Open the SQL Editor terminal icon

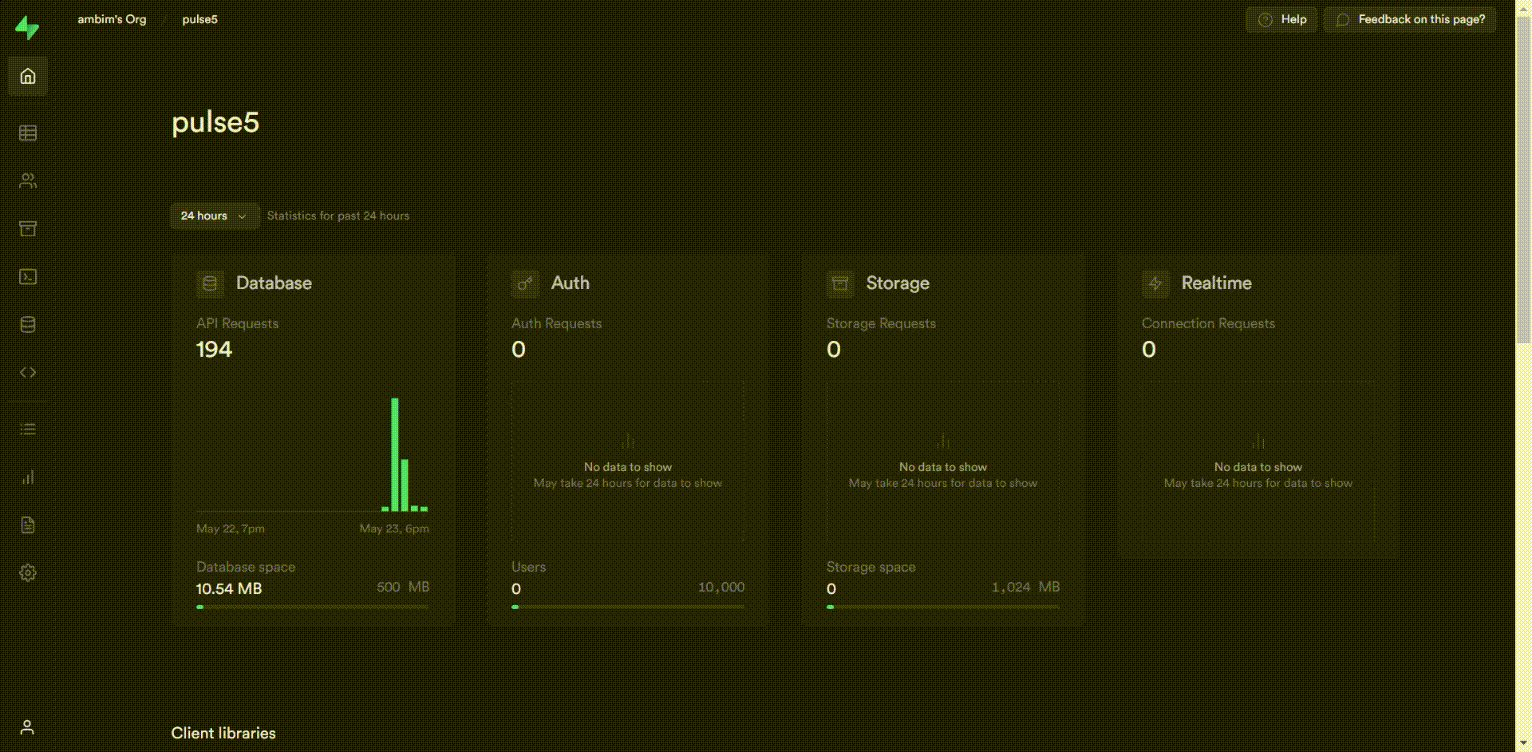click(x=28, y=277)
